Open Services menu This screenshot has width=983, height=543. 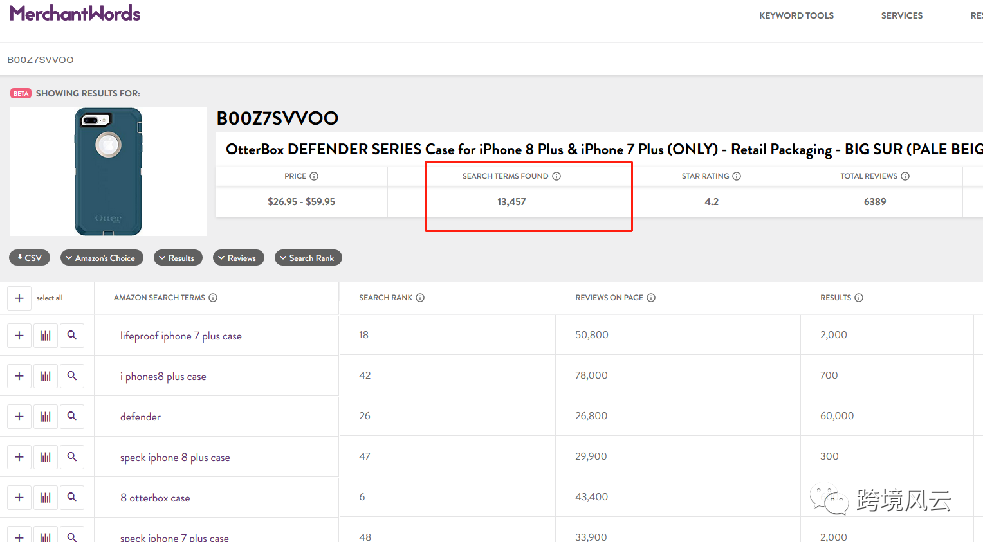click(902, 16)
